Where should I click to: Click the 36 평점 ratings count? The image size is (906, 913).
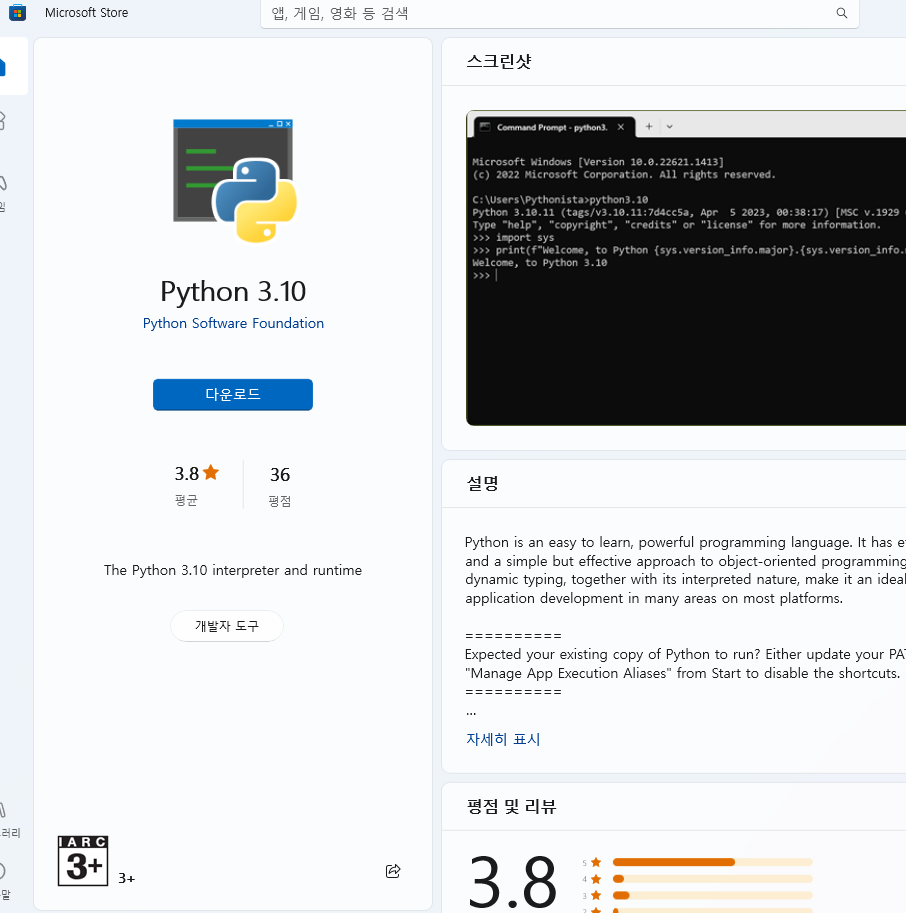[x=279, y=485]
